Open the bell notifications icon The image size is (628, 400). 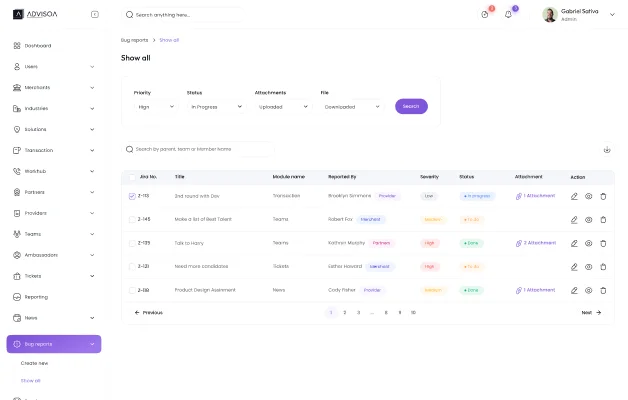point(508,15)
